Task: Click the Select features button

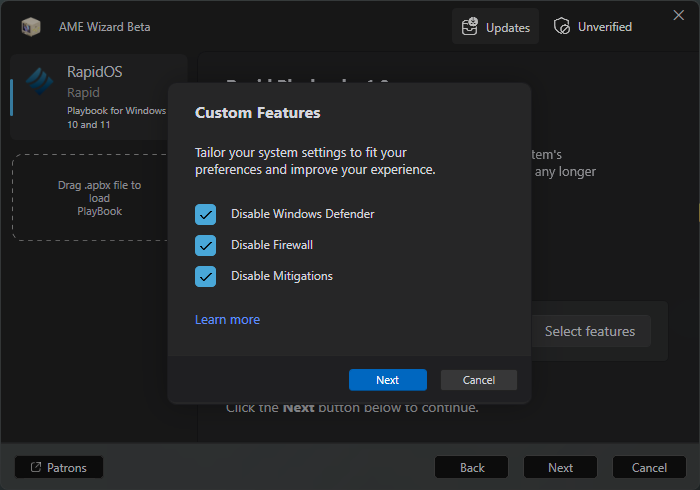Action: point(590,331)
